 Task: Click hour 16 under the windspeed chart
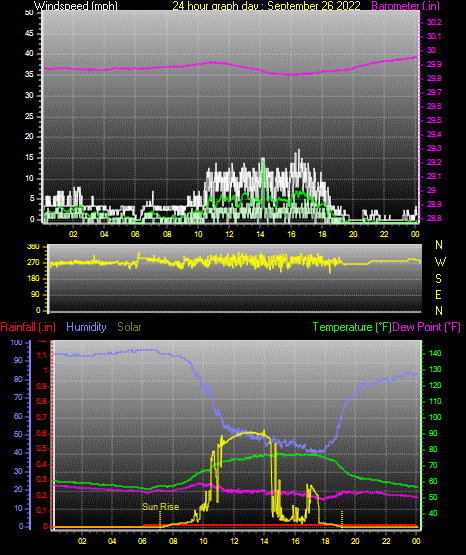(291, 234)
